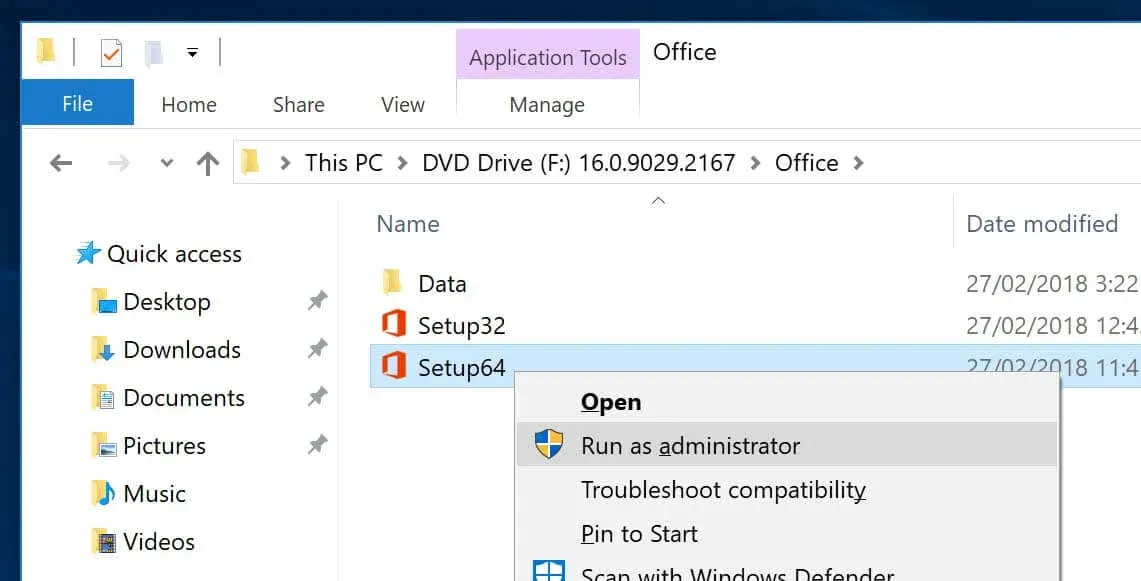Select Pin to Start option
The height and width of the screenshot is (581, 1141).
click(x=639, y=534)
